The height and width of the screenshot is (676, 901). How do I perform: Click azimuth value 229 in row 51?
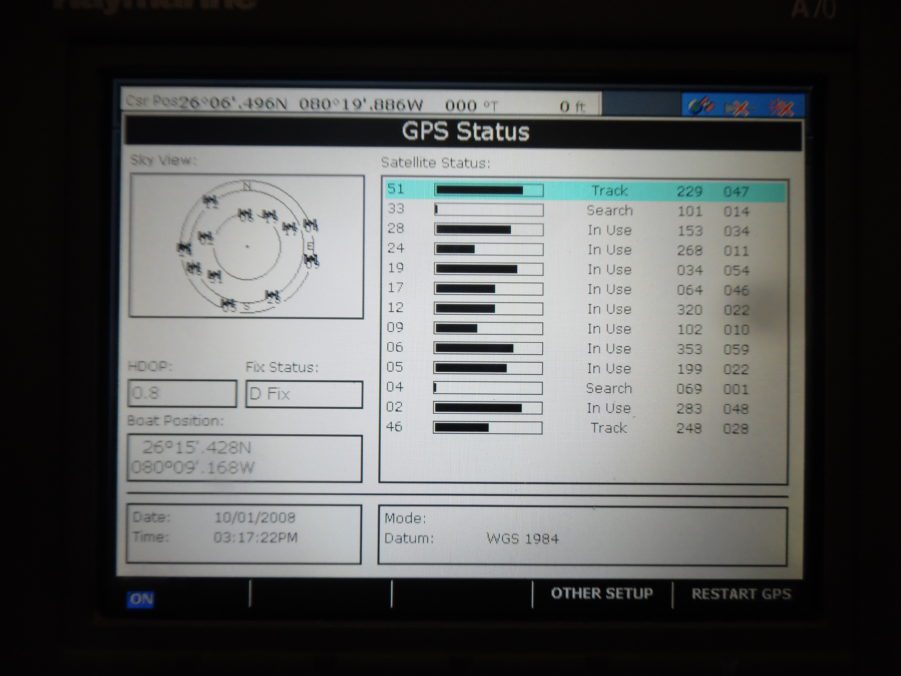coord(690,191)
